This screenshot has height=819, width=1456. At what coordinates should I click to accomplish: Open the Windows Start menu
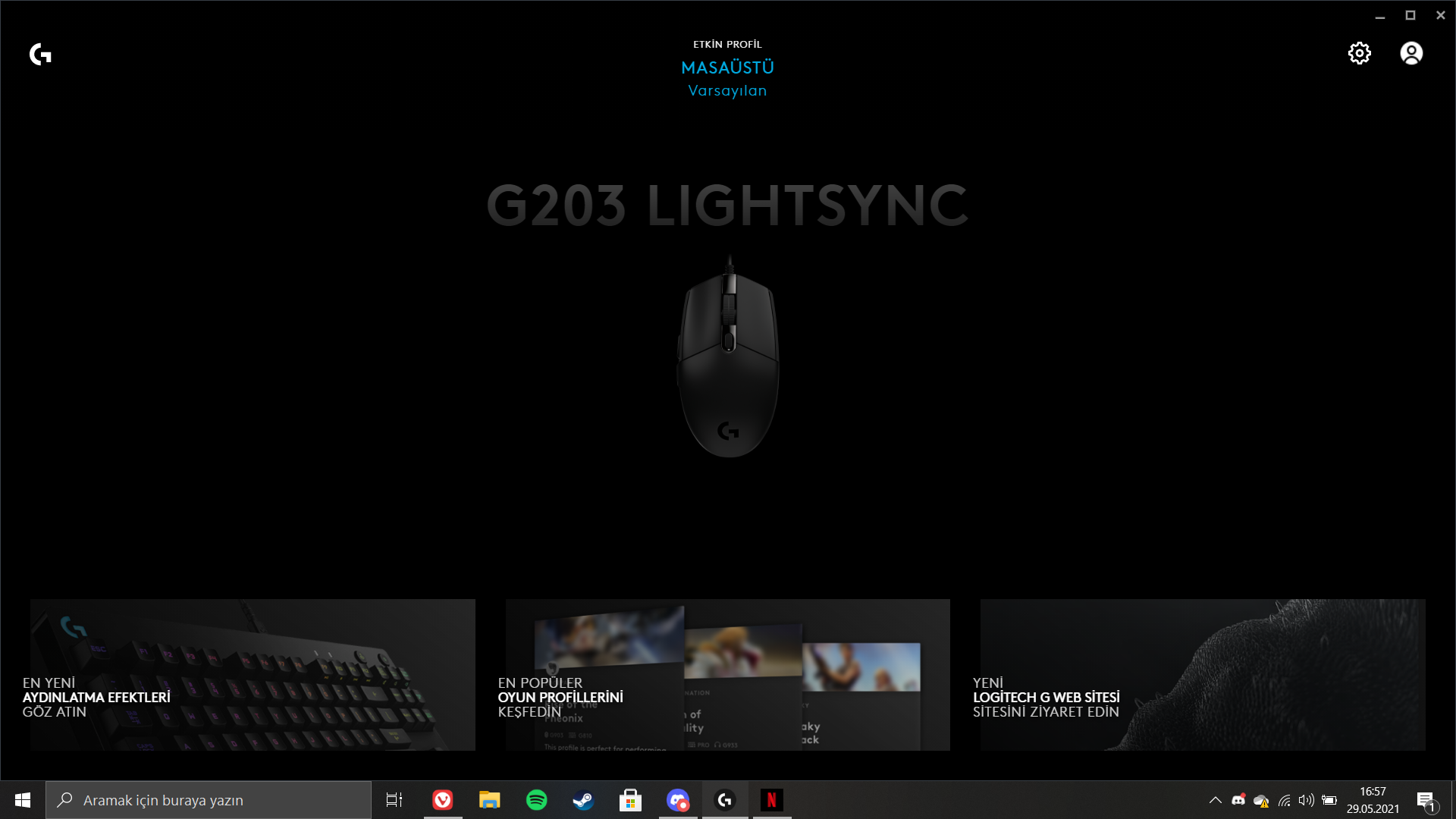[23, 800]
